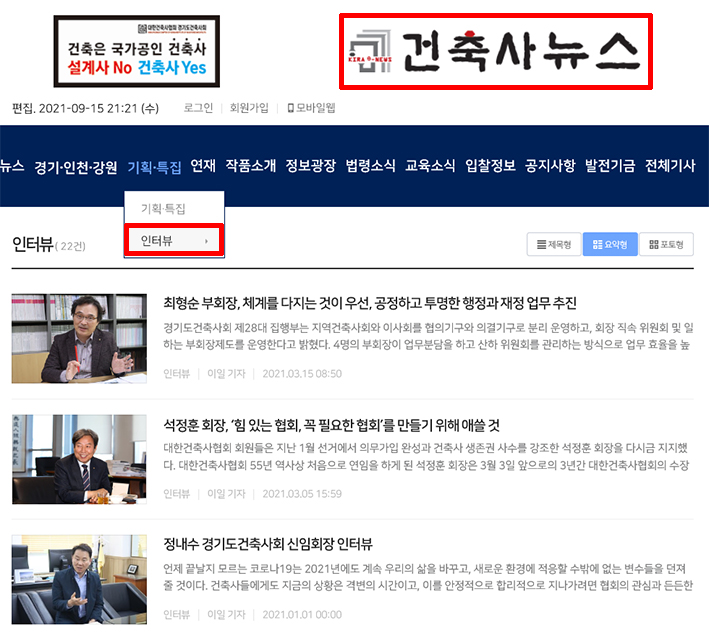Viewport: 709px width, 636px height.
Task: Open thumbnail photo of 석정훈 회장 article
Action: click(79, 459)
